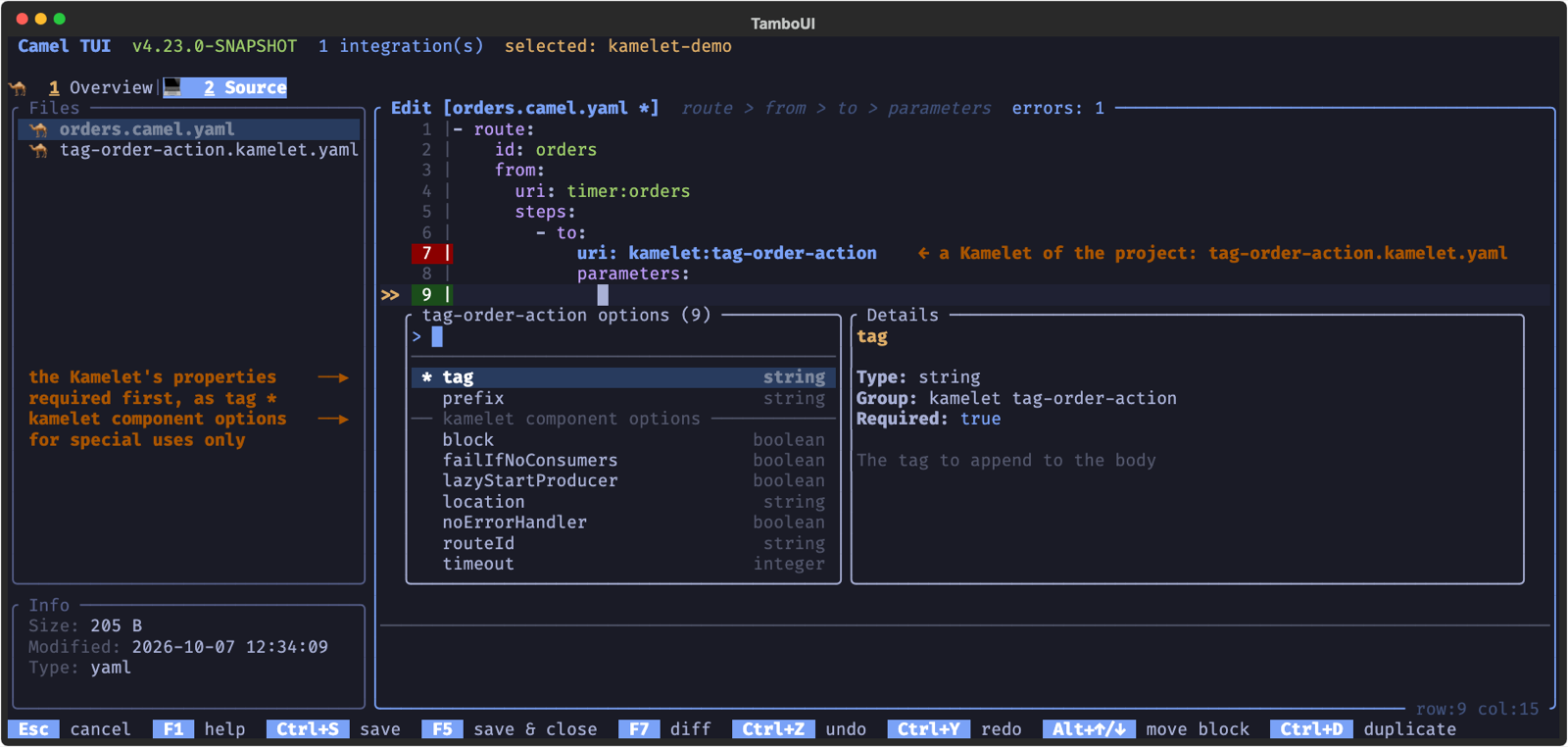Select the failIfNoConsumers option
Screen dimensions: 1568x747
tap(623, 460)
